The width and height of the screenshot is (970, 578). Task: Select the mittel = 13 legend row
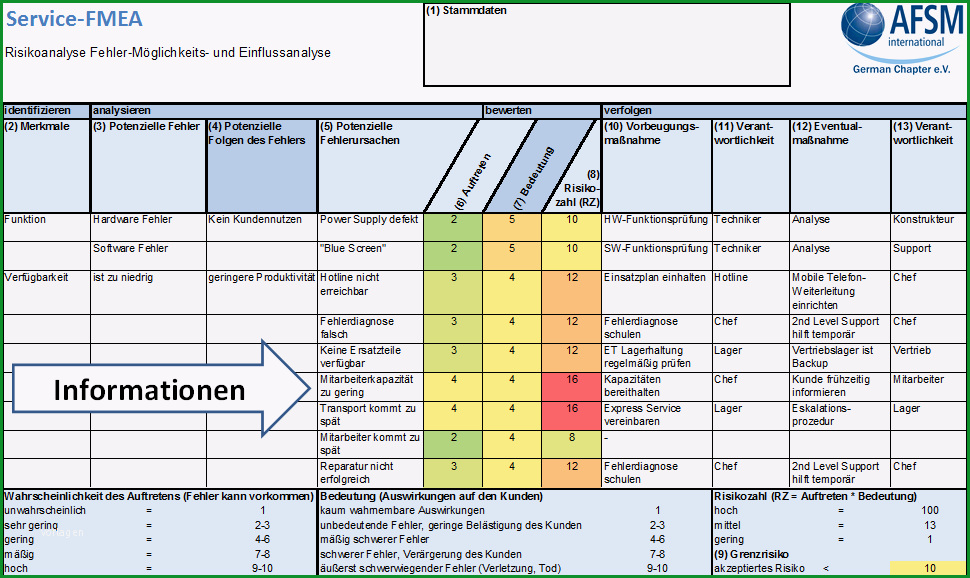click(839, 525)
